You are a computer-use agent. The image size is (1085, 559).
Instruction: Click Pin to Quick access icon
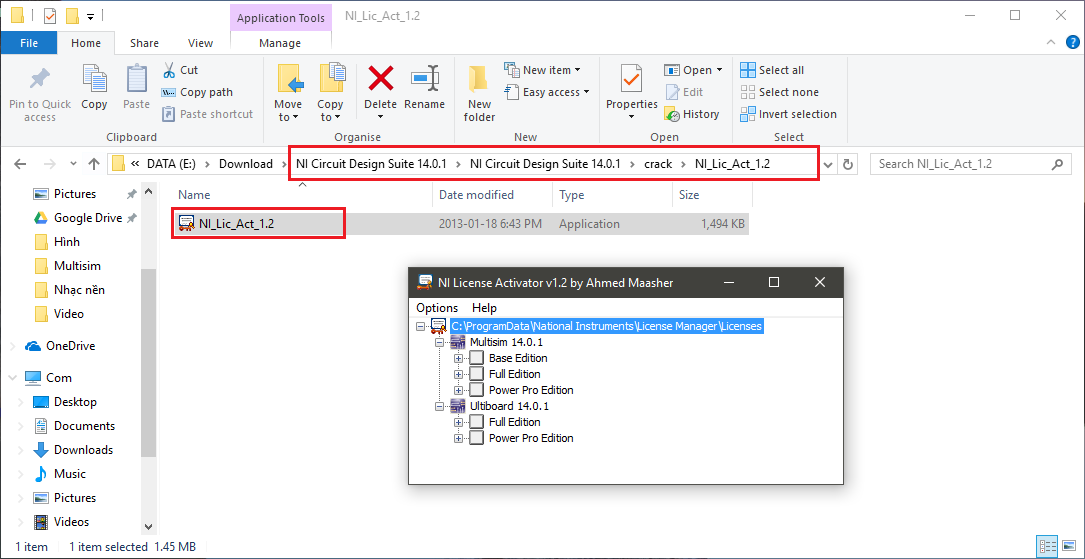coord(39,79)
